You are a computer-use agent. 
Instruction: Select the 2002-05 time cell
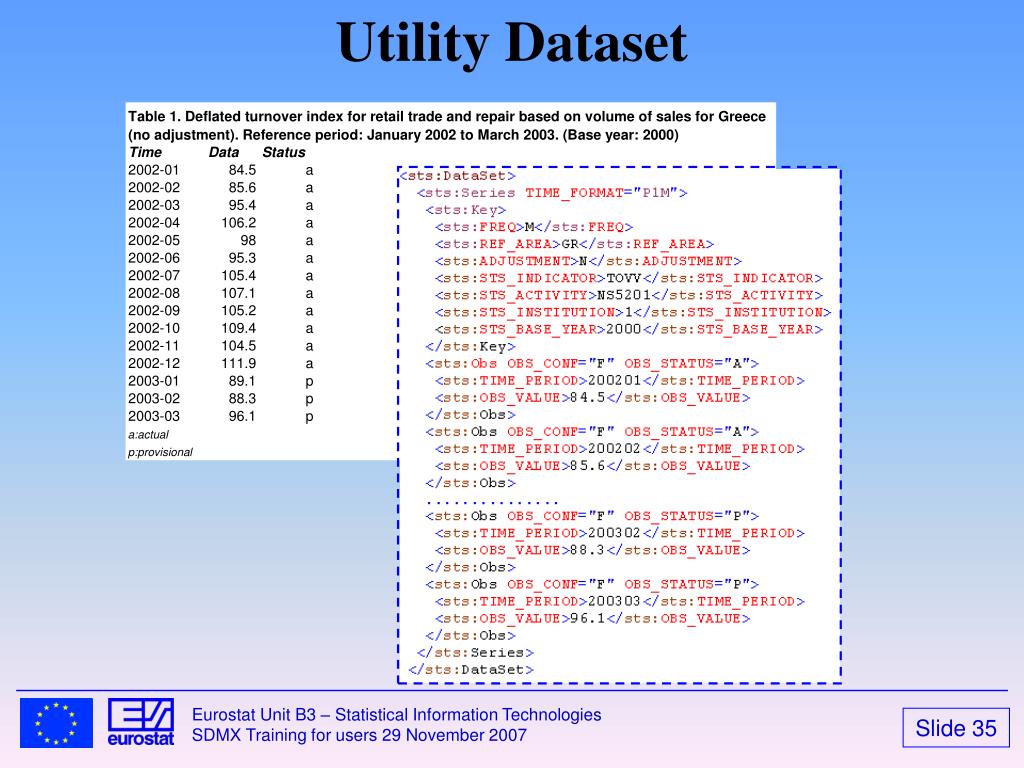153,240
